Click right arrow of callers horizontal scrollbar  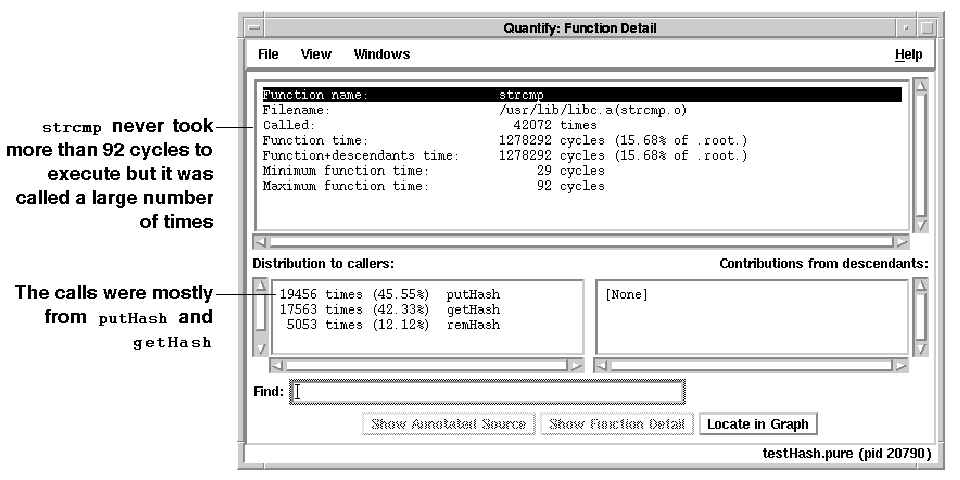click(576, 366)
